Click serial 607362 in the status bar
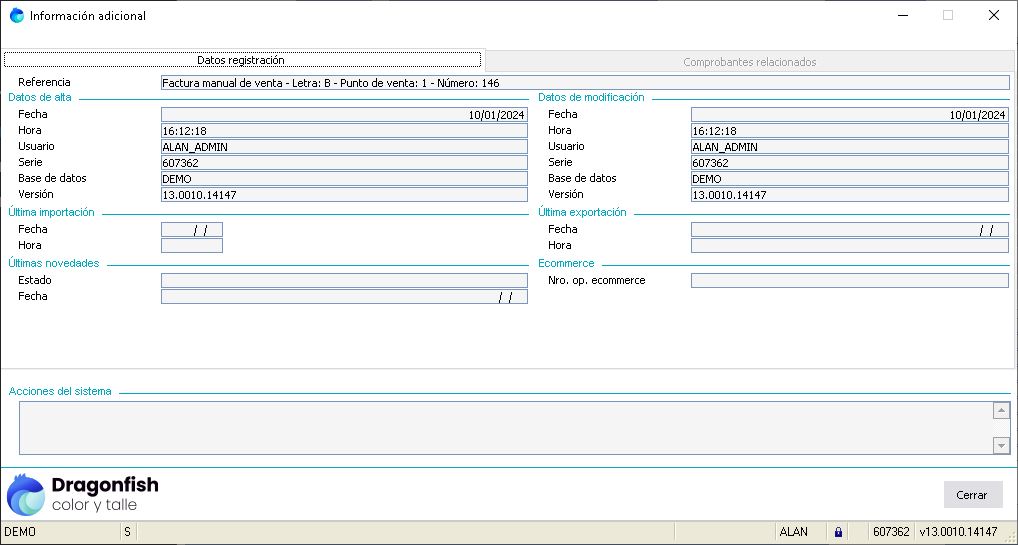Image resolution: width=1018 pixels, height=545 pixels. tap(891, 532)
